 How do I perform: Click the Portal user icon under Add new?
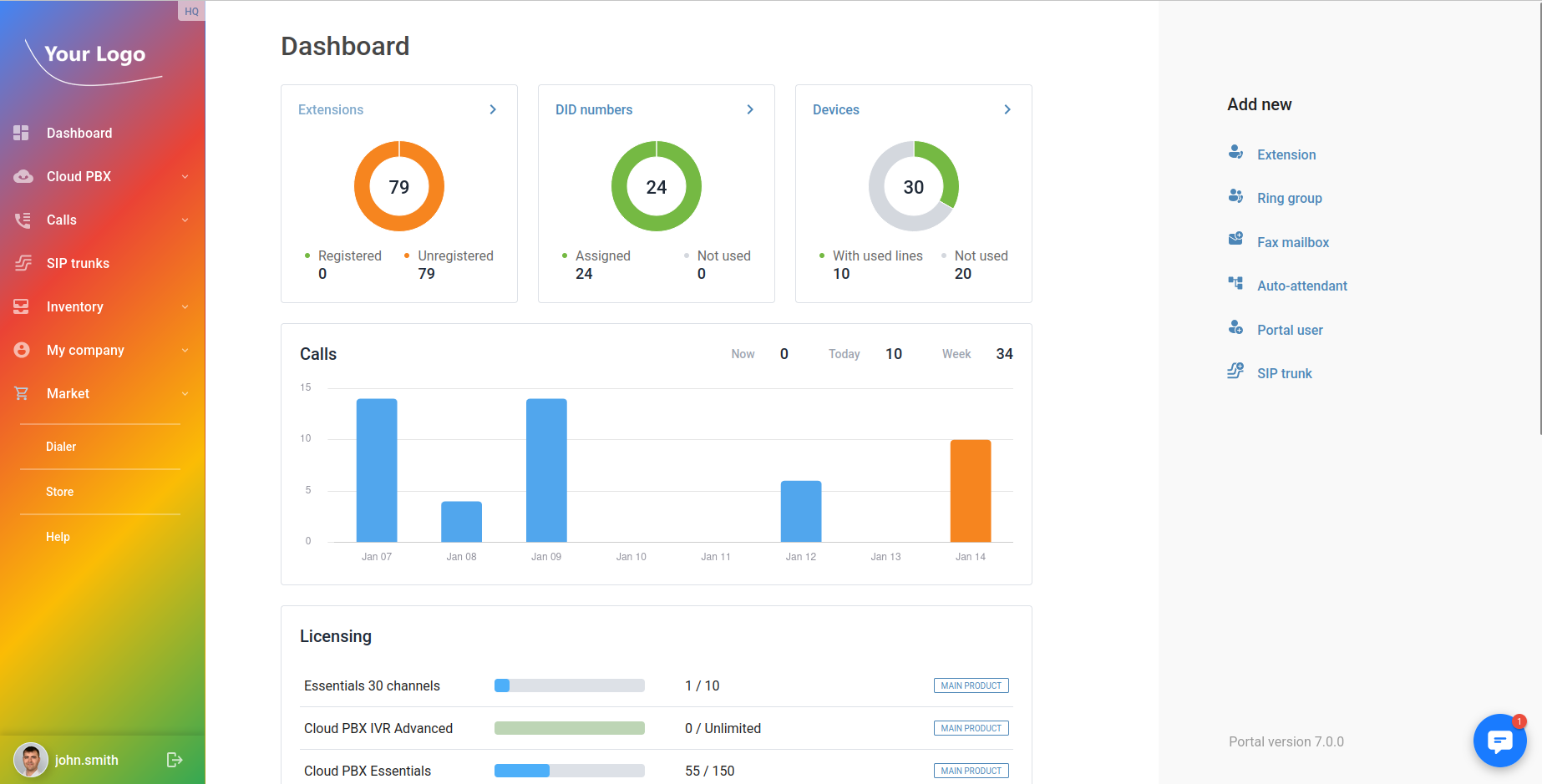(1235, 328)
